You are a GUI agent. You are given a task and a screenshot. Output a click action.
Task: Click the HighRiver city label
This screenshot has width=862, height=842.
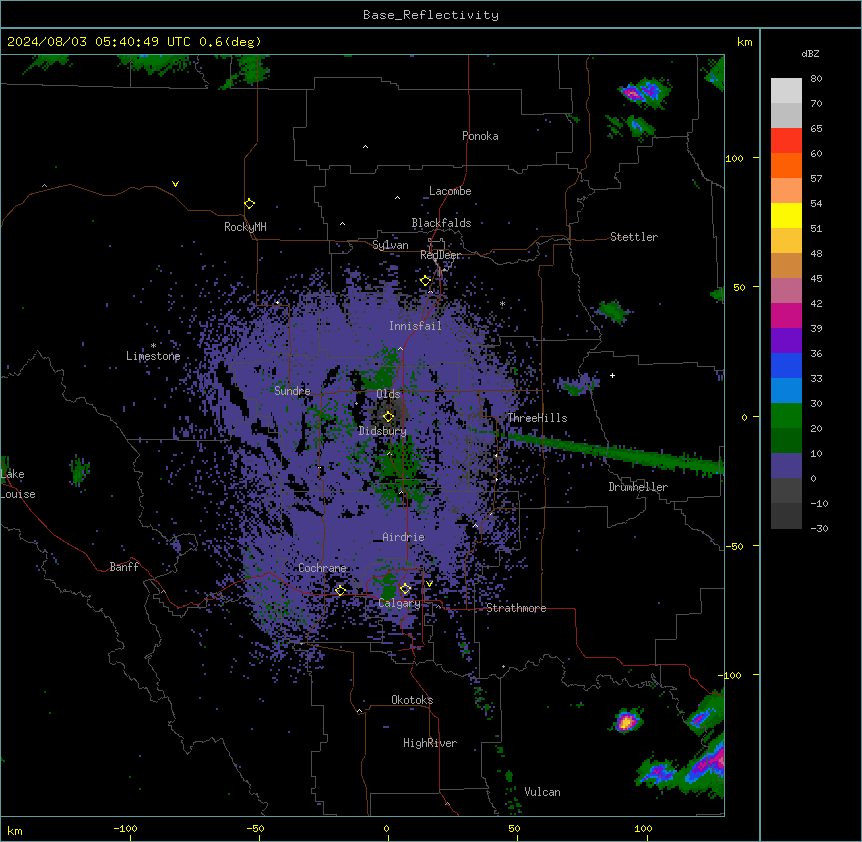(x=430, y=743)
